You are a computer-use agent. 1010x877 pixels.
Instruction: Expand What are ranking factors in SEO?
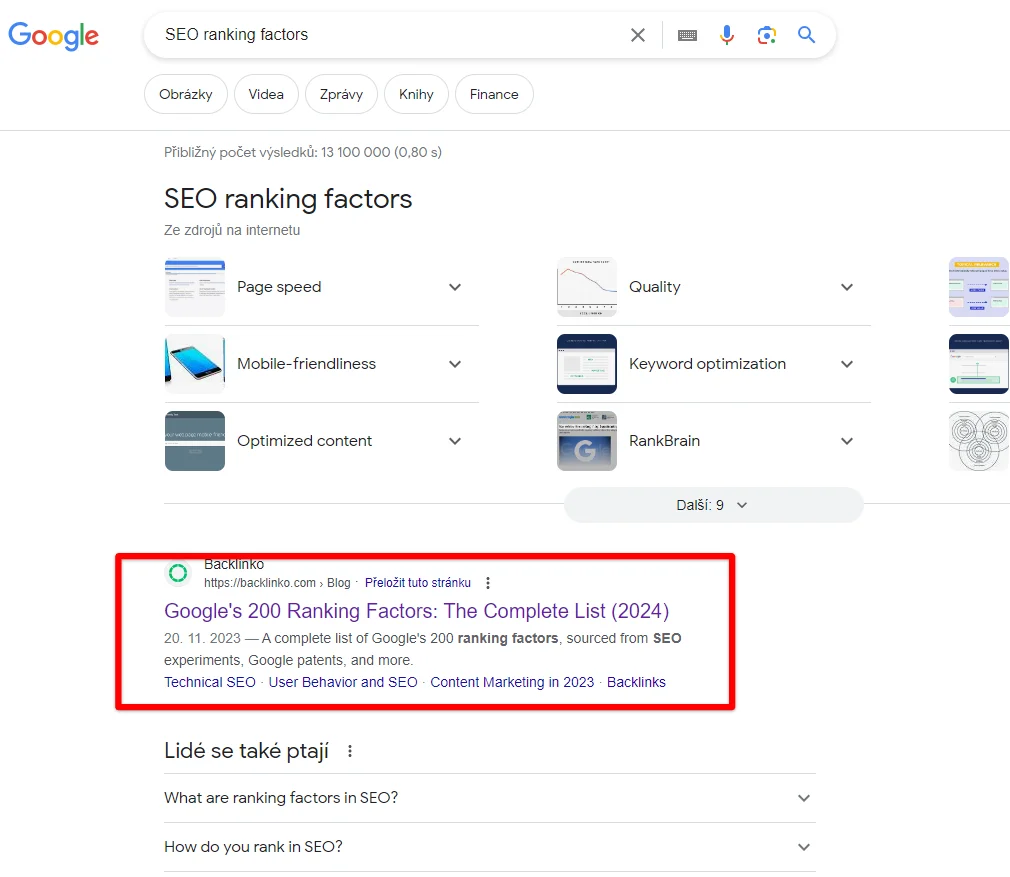click(x=490, y=798)
